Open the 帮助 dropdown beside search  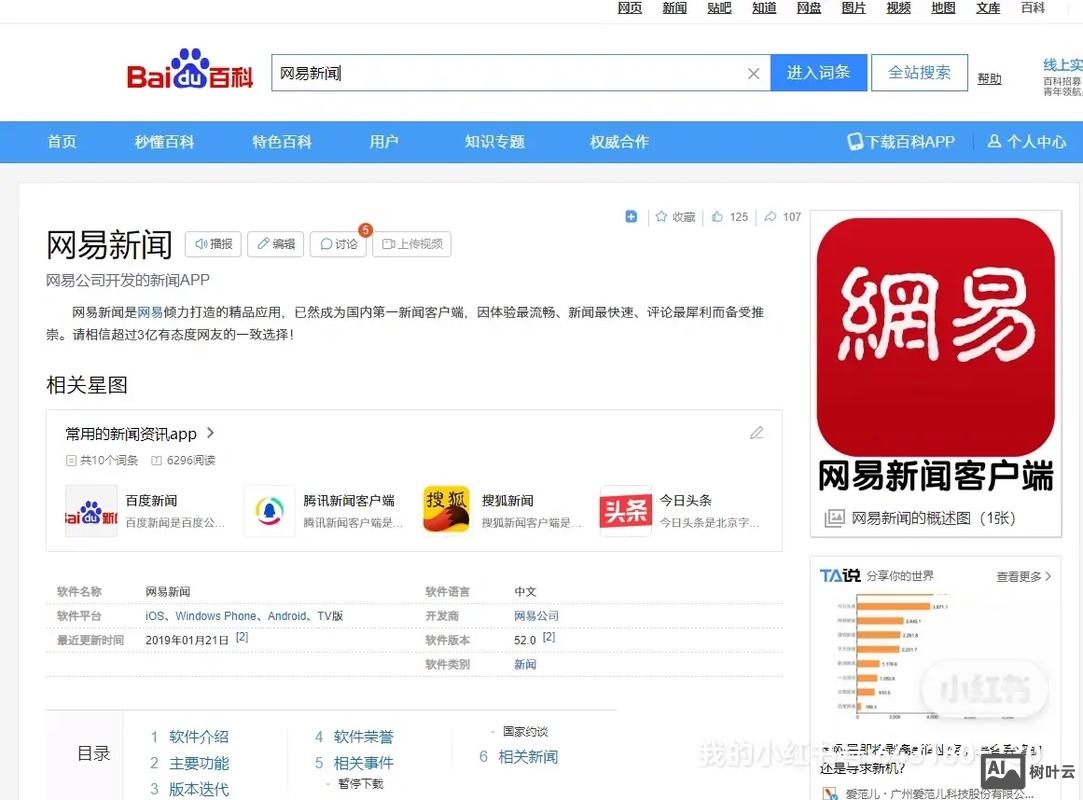click(x=990, y=78)
